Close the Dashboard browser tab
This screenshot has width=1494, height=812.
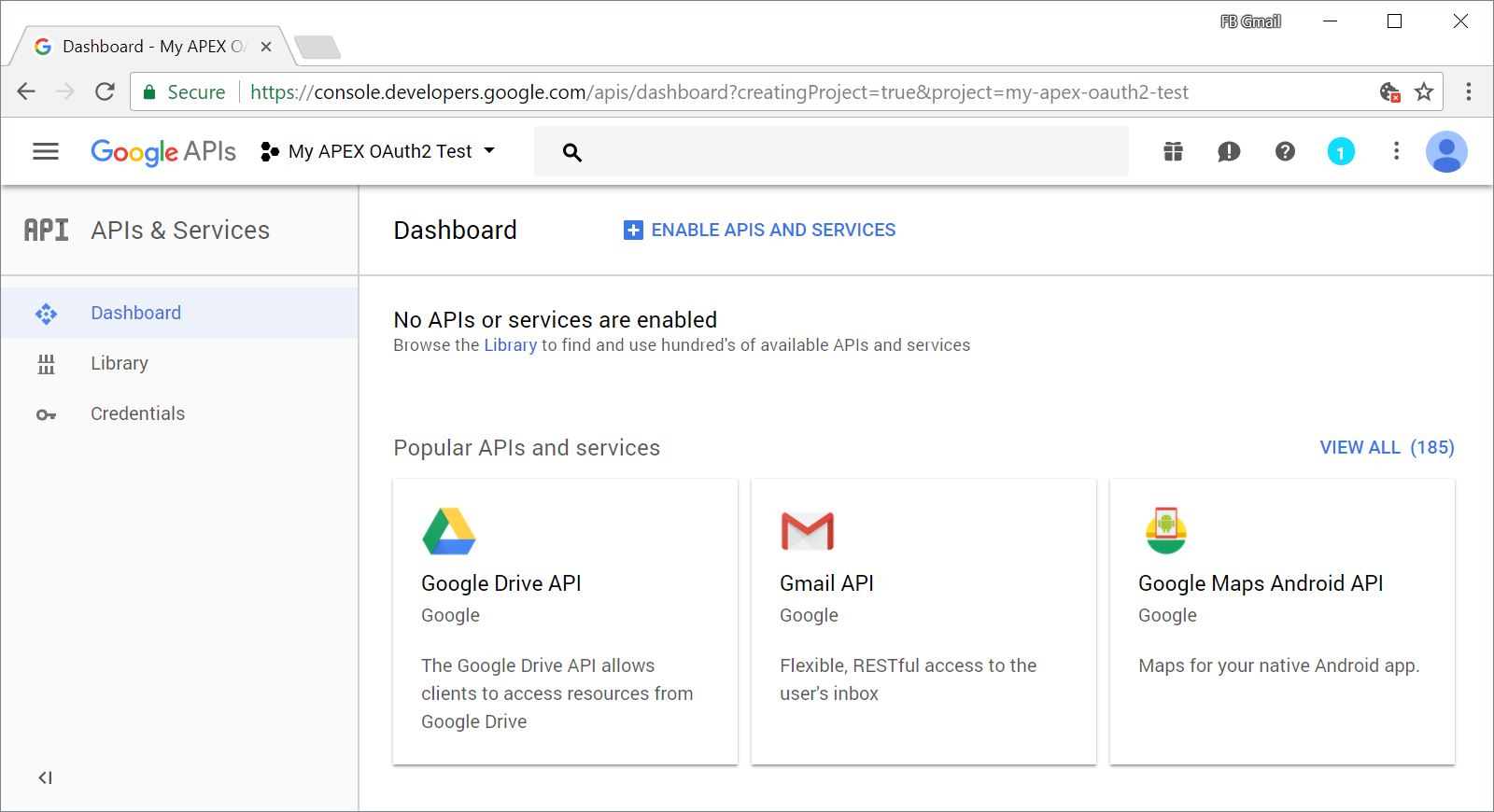(266, 47)
